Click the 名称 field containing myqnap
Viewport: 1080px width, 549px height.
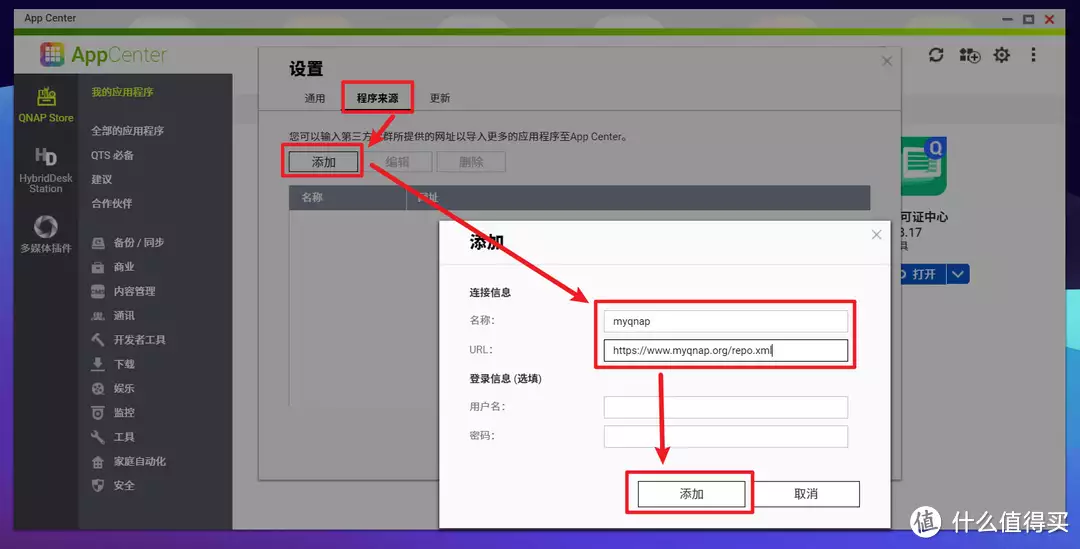[726, 321]
